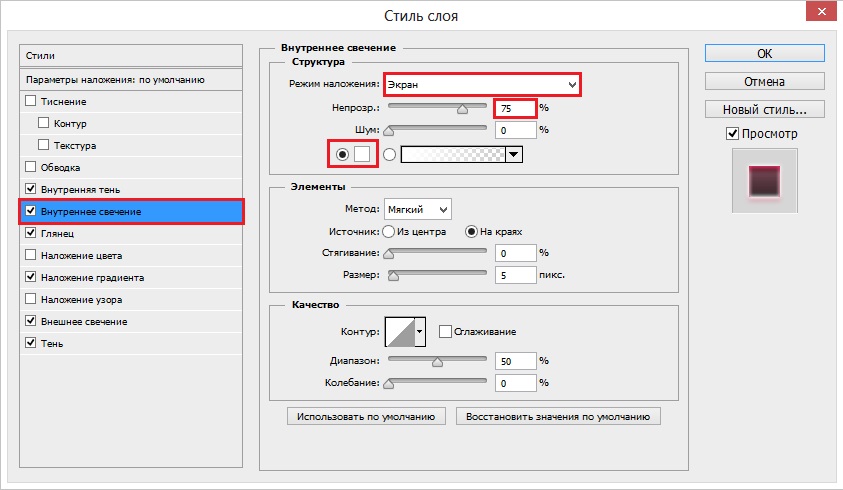Image resolution: width=843 pixels, height=490 pixels.
Task: Uncheck Внутренняя тень effect
Action: tap(31, 189)
